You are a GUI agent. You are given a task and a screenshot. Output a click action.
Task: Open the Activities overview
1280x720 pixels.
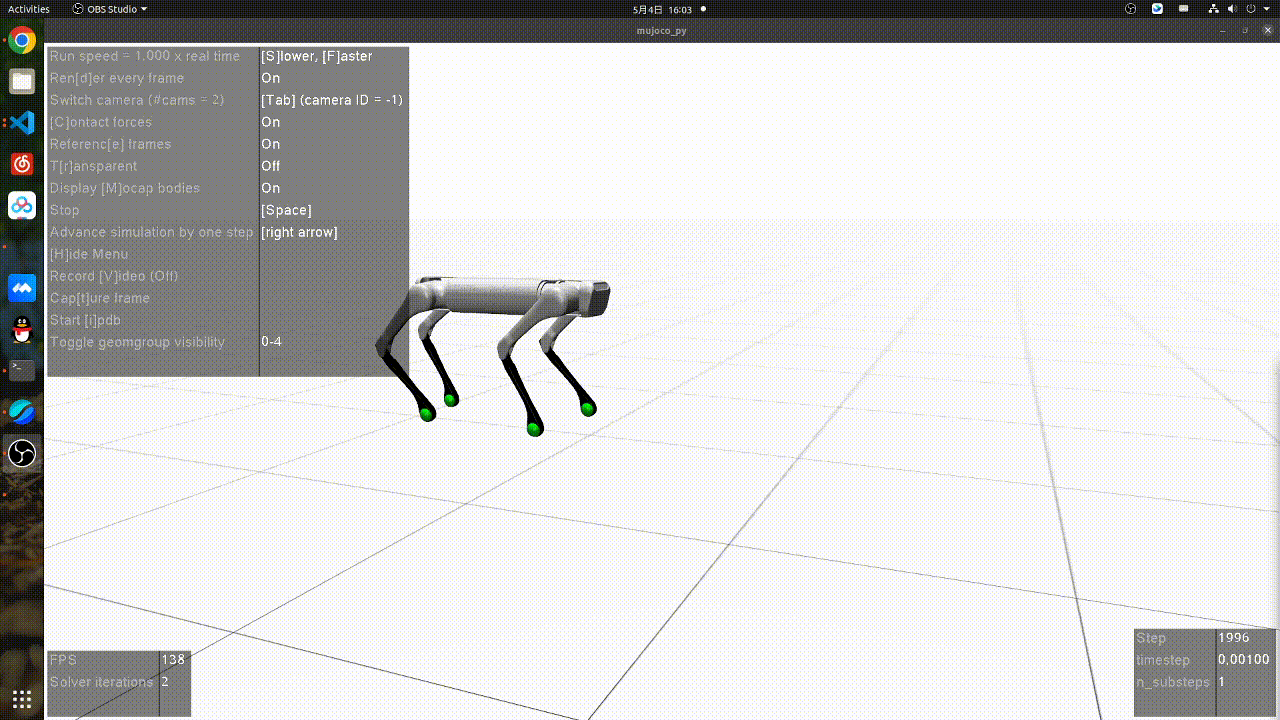click(x=28, y=9)
